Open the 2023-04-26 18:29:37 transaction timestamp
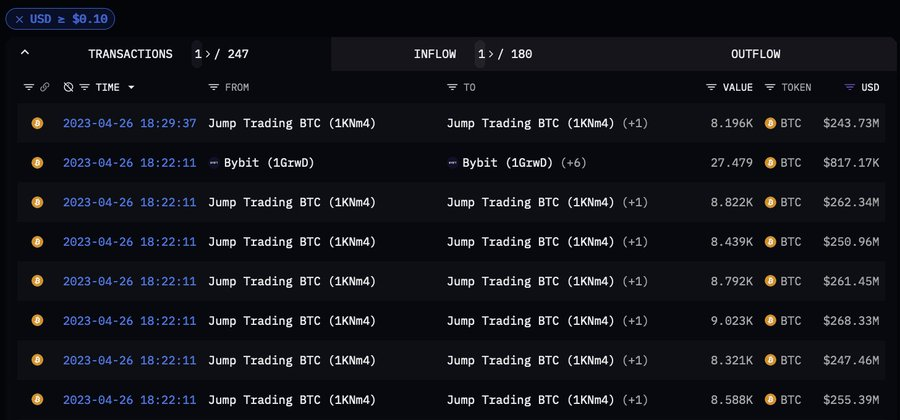Screen dimensions: 900x420 click(129, 123)
